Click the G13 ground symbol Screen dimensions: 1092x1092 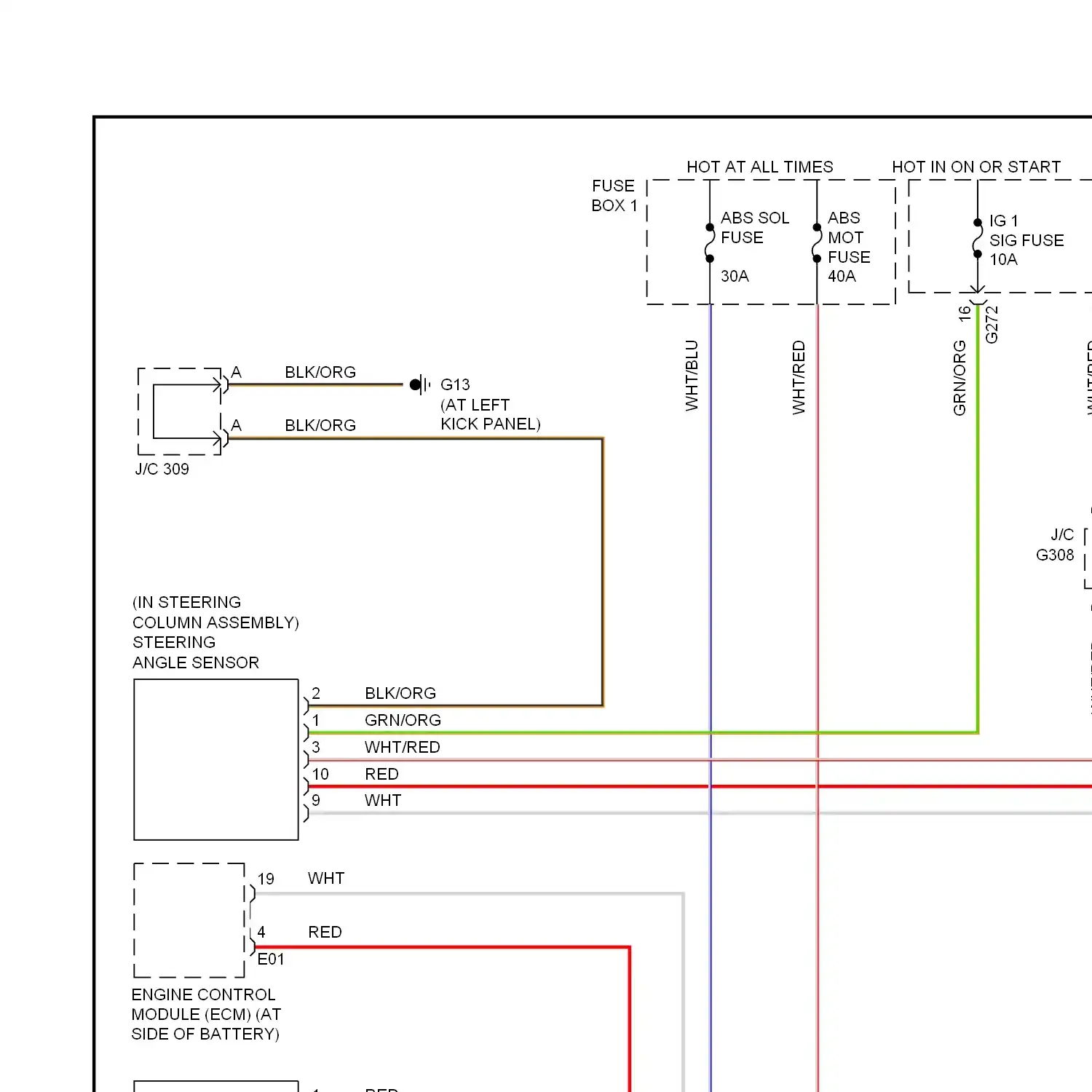[420, 384]
